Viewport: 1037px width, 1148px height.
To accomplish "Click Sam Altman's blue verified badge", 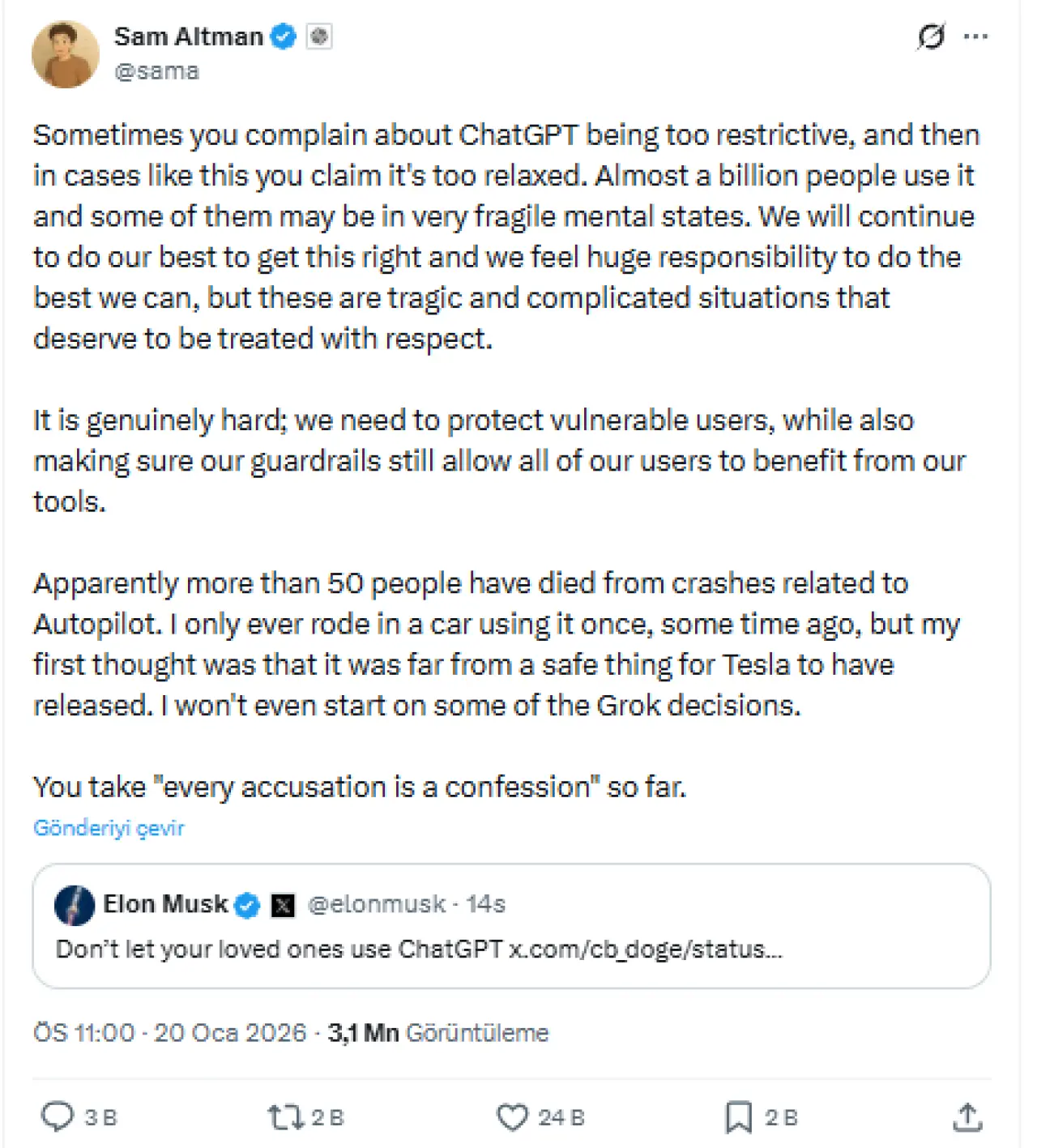I will [284, 36].
